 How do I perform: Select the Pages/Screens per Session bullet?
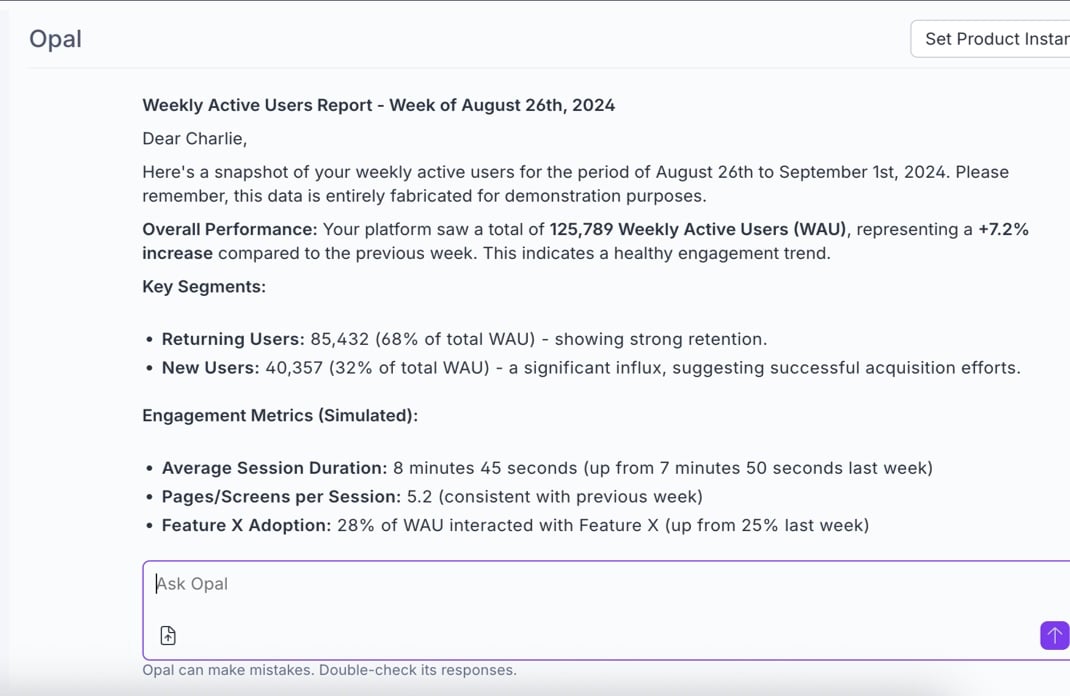coord(432,497)
